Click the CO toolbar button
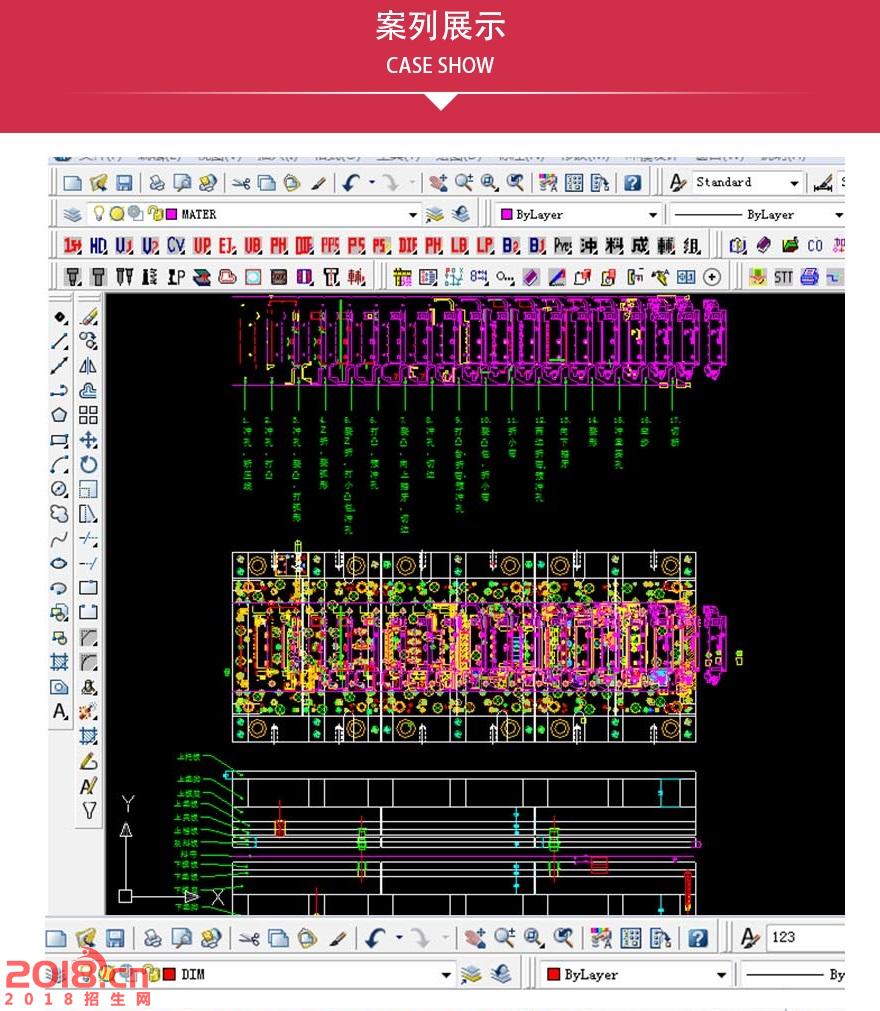 815,246
